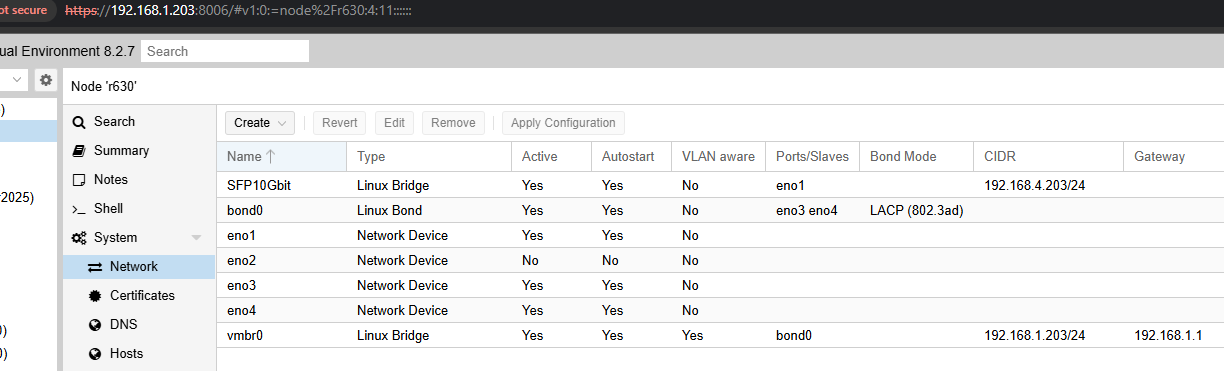
Task: Select the eno1 network device row
Action: click(720, 235)
